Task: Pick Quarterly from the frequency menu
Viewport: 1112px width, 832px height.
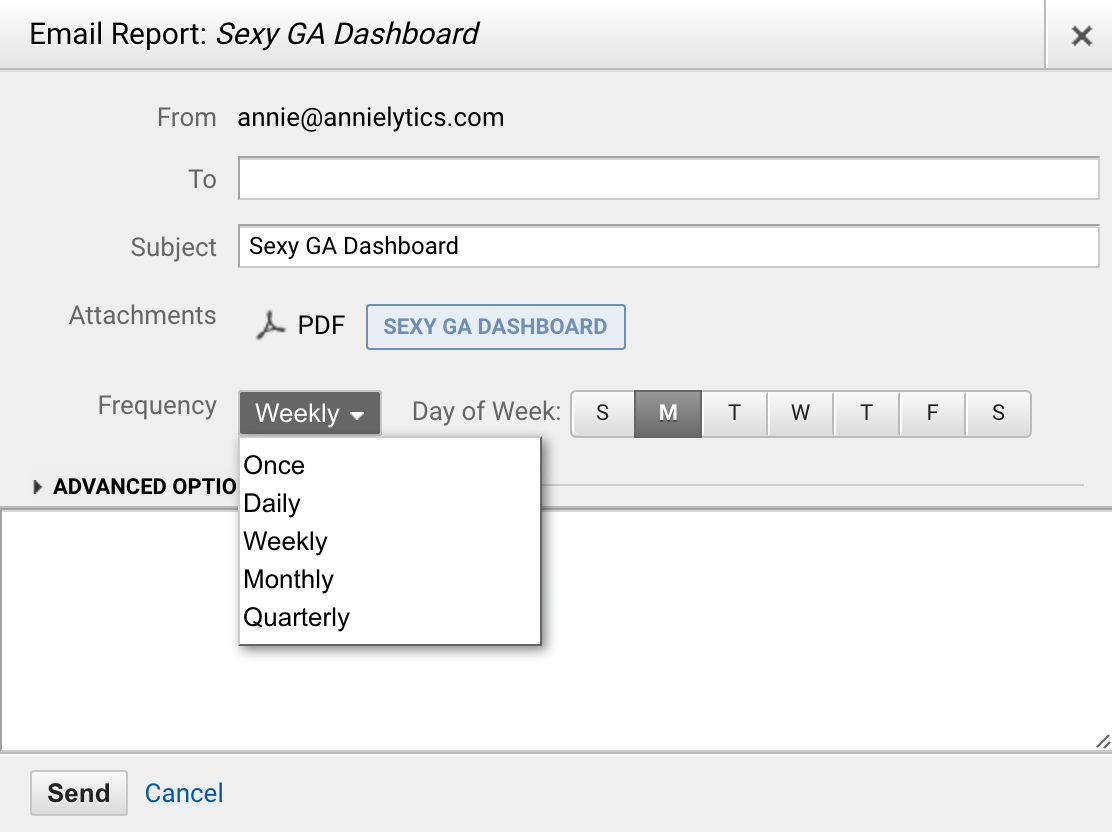Action: pos(297,618)
